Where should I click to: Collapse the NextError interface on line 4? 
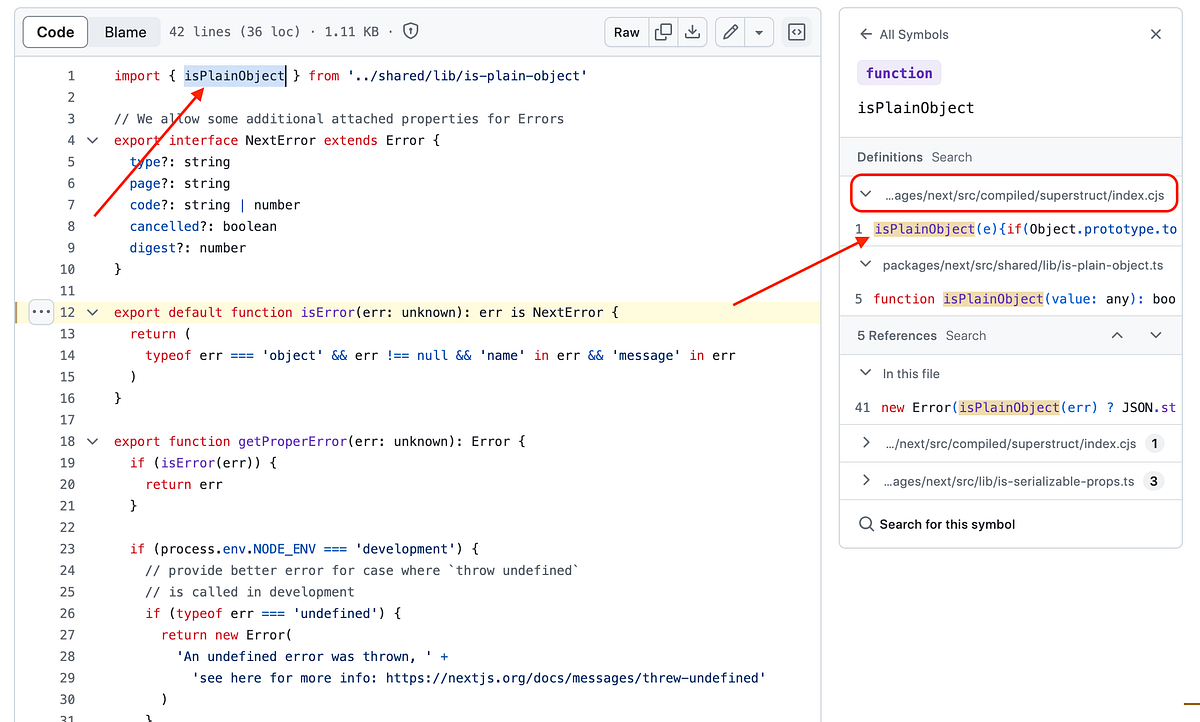pyautogui.click(x=92, y=140)
